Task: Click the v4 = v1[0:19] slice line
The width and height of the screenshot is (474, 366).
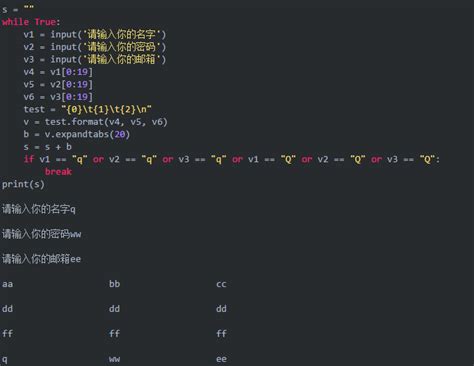Action: 58,72
